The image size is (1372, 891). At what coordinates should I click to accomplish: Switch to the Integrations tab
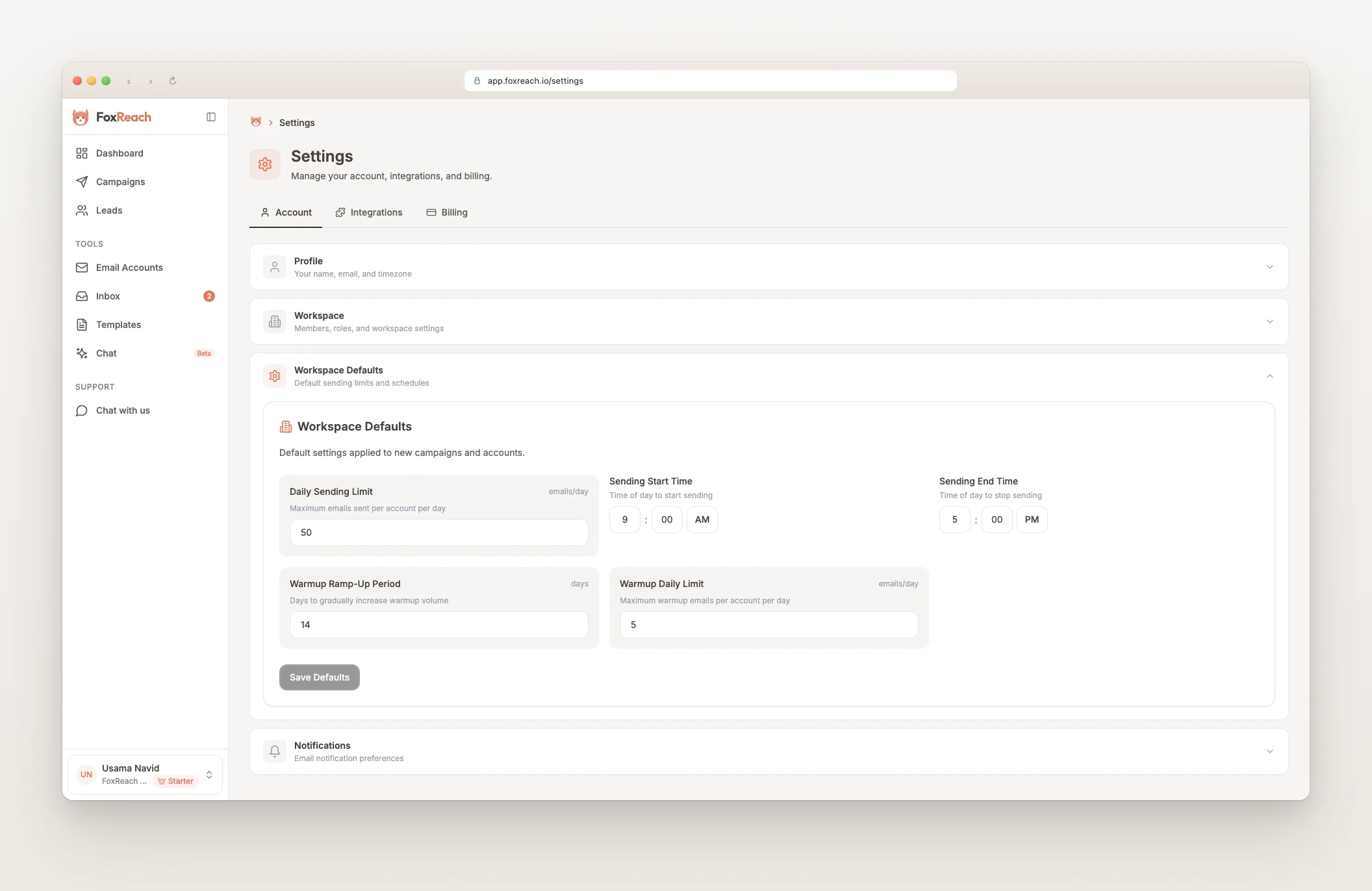coord(369,212)
